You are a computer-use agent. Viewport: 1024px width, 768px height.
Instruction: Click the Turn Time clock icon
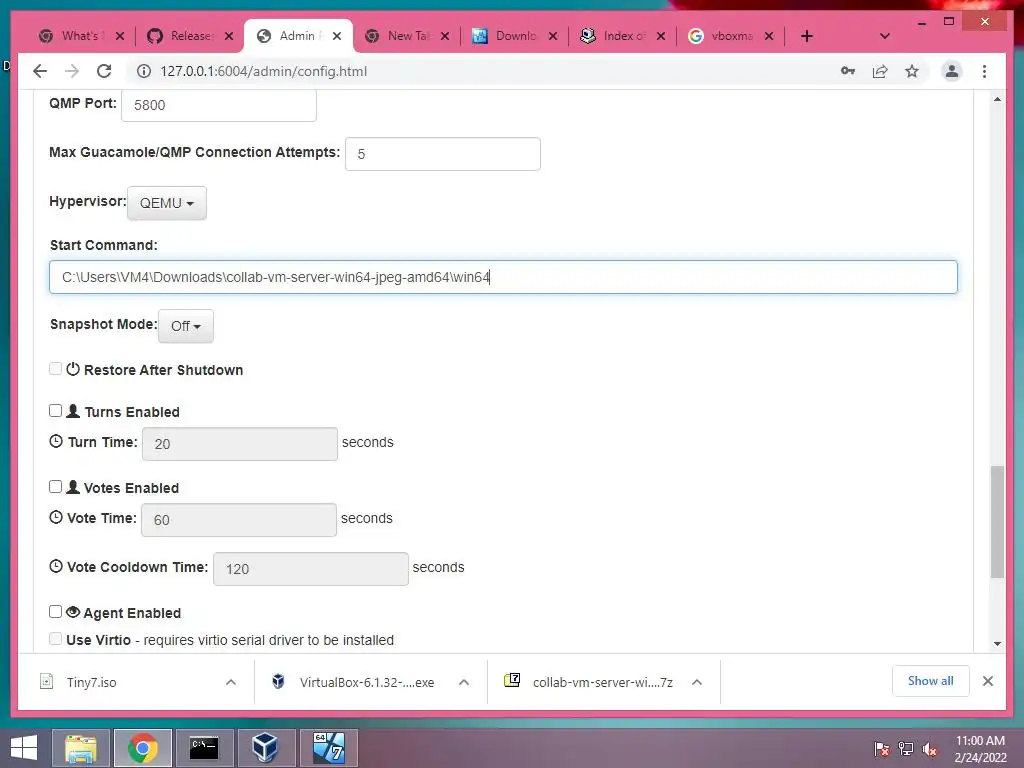coord(56,441)
